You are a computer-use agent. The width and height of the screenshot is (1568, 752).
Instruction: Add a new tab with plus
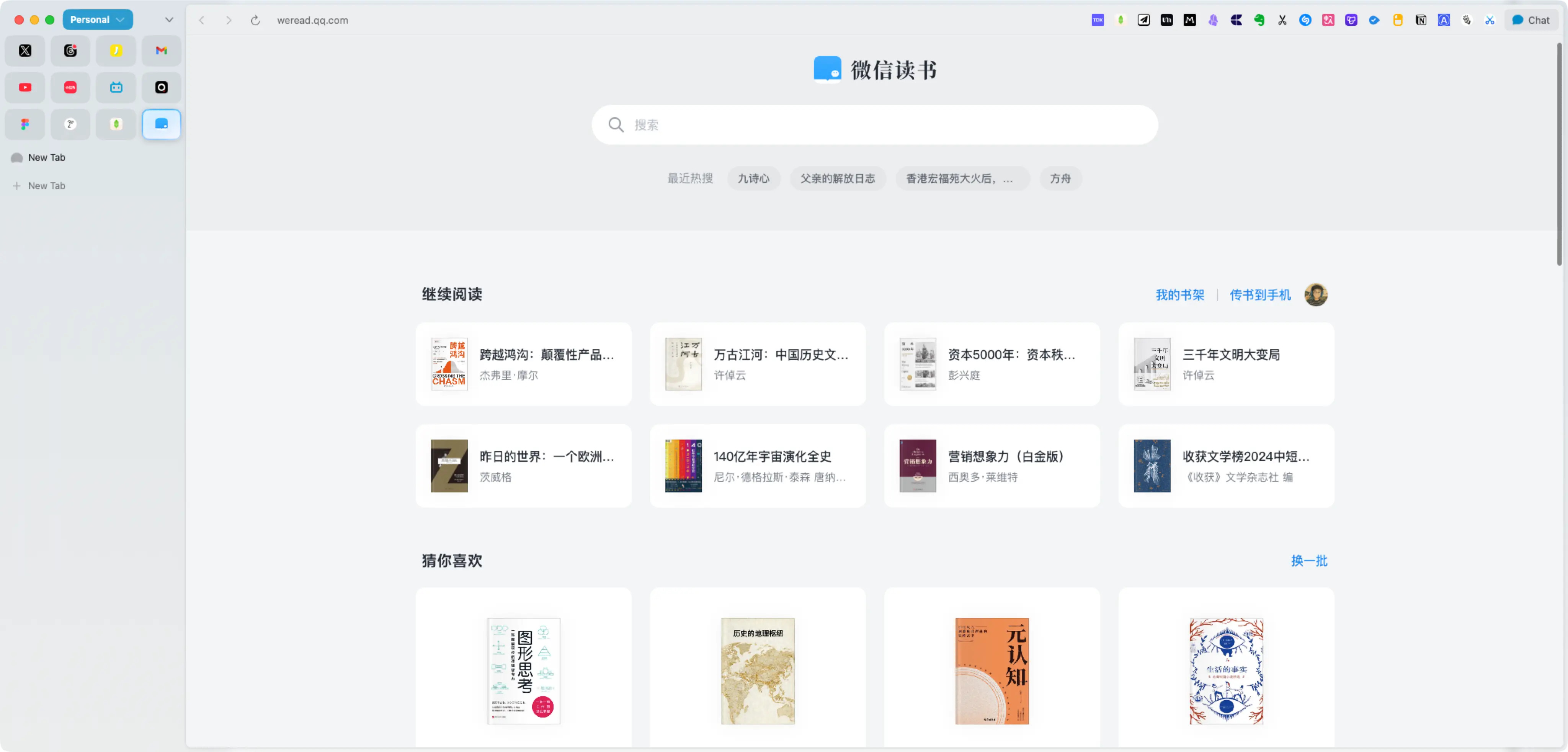[17, 186]
